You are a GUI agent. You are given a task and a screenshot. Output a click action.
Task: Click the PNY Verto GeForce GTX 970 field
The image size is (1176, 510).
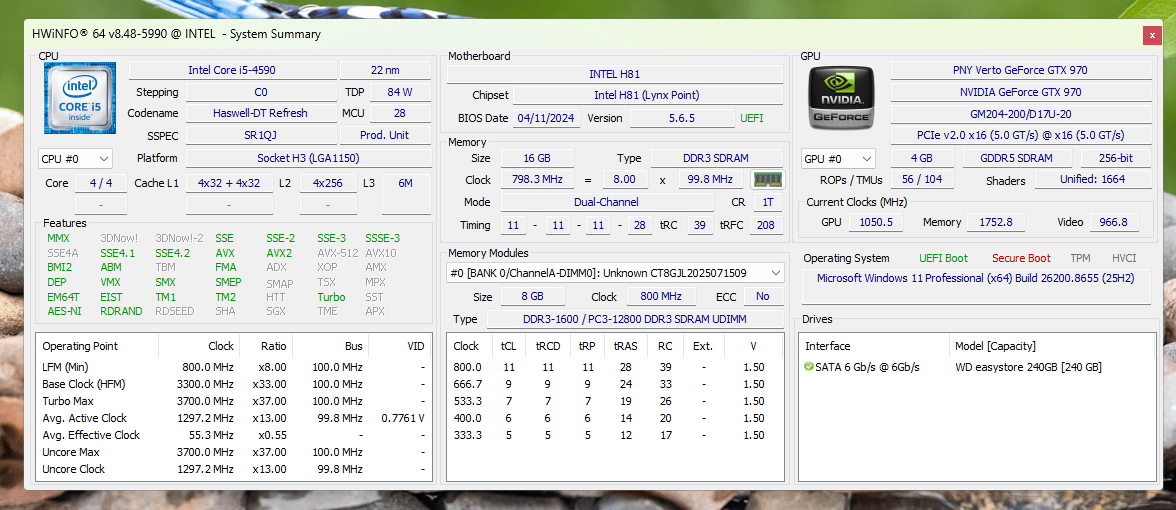tap(1021, 70)
